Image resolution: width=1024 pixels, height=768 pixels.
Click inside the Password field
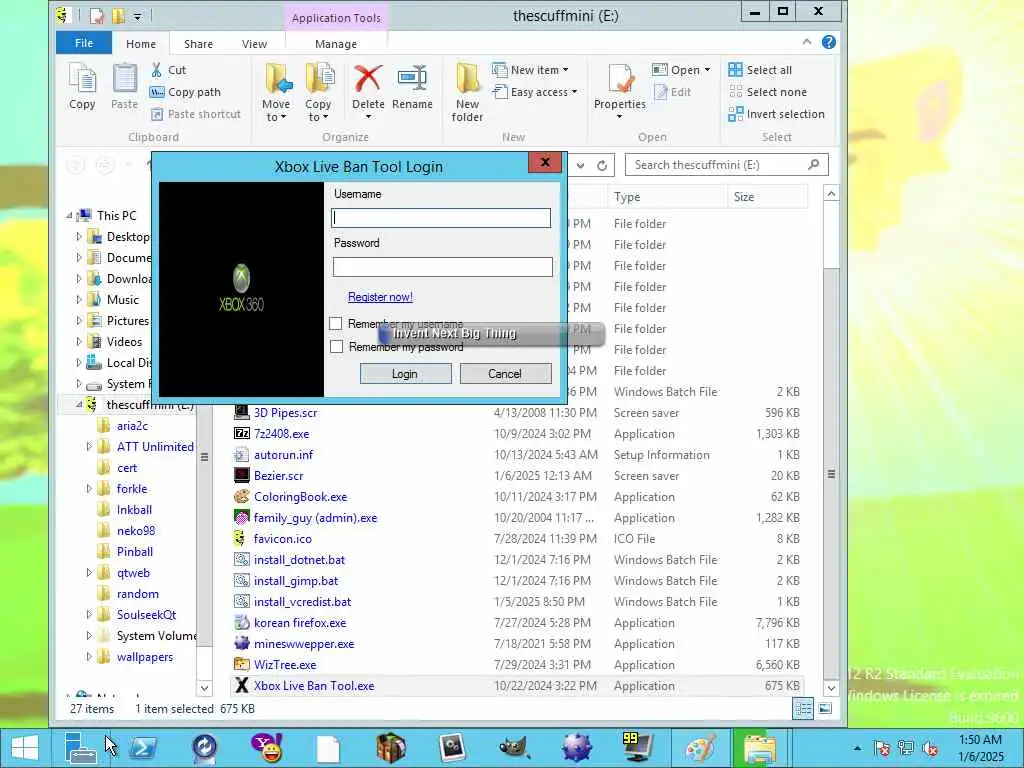click(442, 266)
